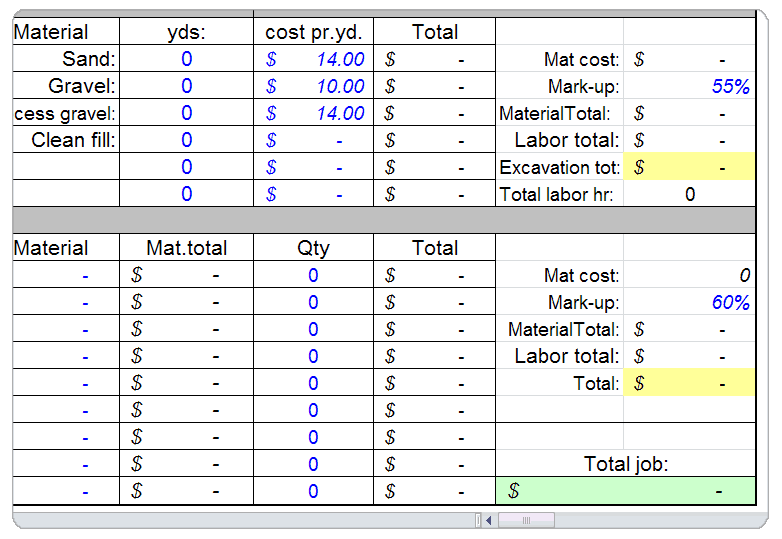This screenshot has width=782, height=539.
Task: Select the Sand cost per yard cell
Action: coord(313,60)
